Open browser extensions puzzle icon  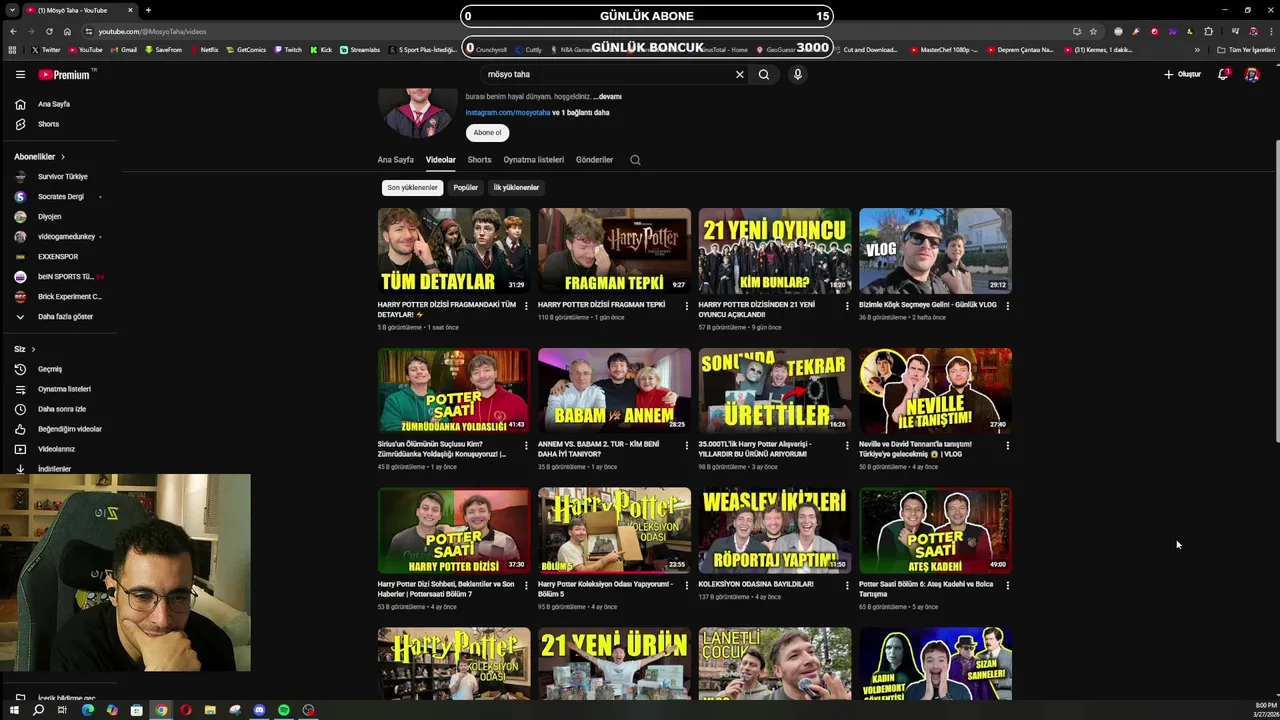click(1208, 31)
